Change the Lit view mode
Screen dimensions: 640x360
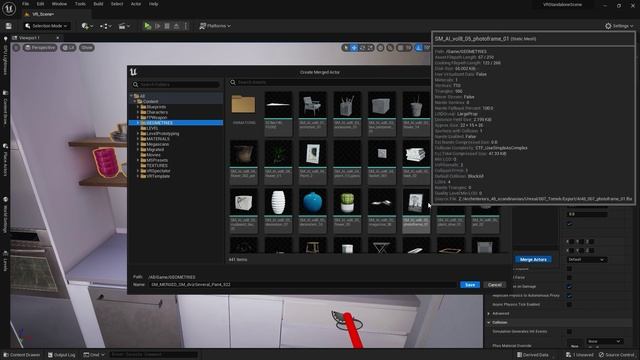click(68, 48)
